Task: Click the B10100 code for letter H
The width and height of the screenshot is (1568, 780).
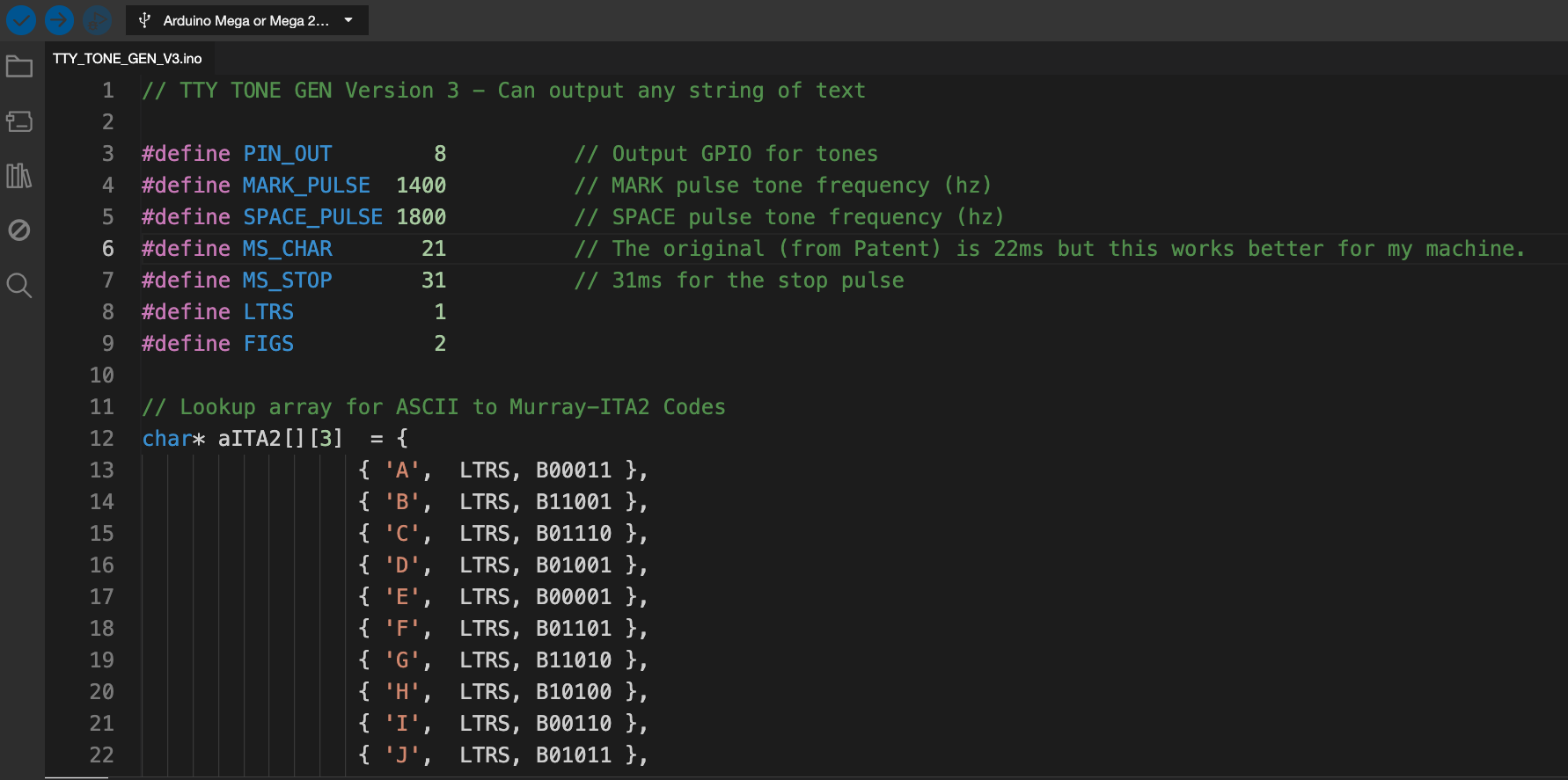Action: point(574,692)
